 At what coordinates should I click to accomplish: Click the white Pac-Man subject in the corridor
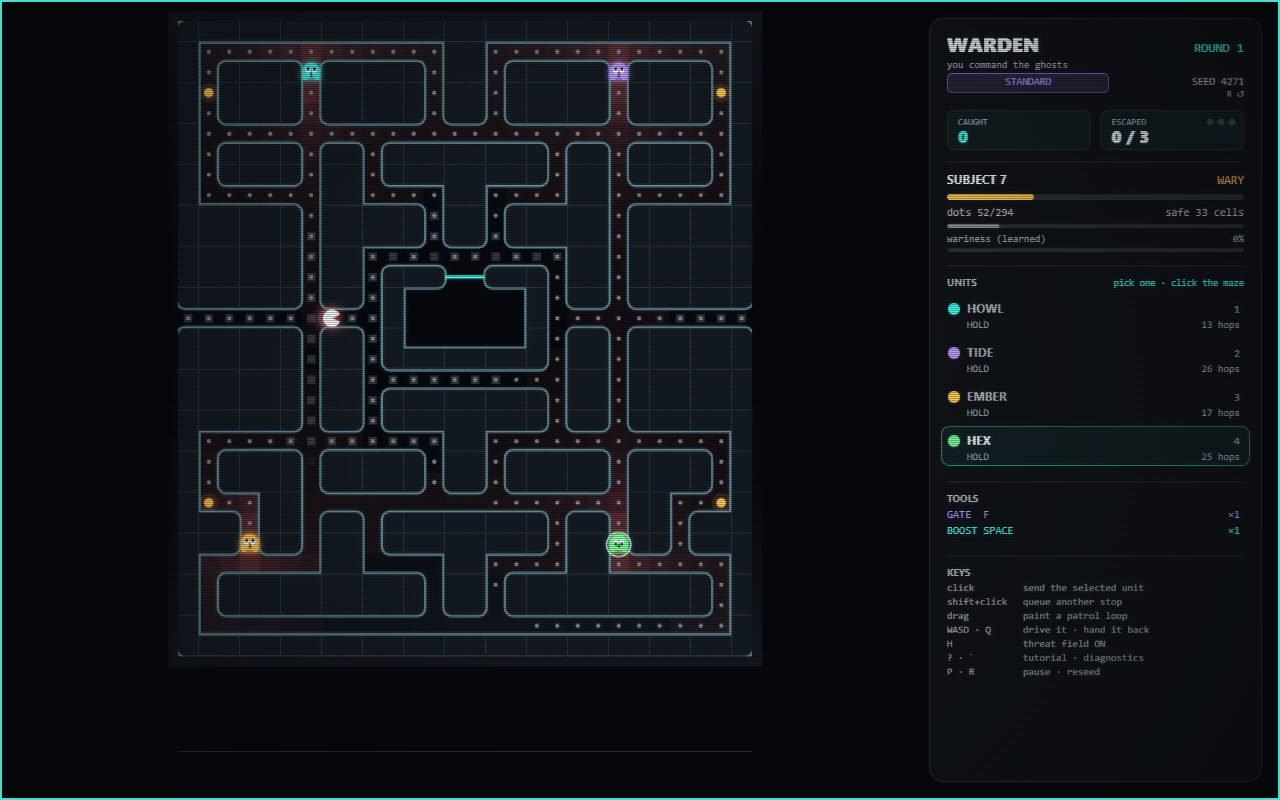pyautogui.click(x=331, y=318)
